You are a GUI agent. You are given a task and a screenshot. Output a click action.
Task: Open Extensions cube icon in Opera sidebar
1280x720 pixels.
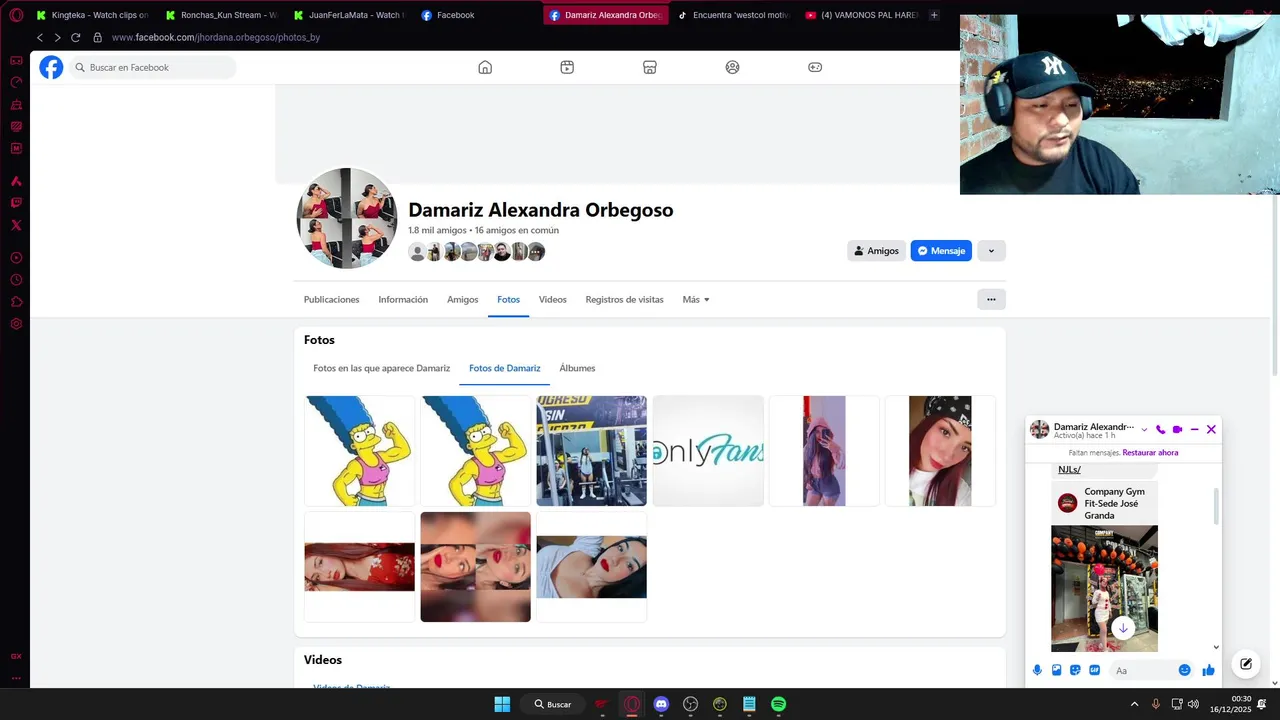click(16, 302)
